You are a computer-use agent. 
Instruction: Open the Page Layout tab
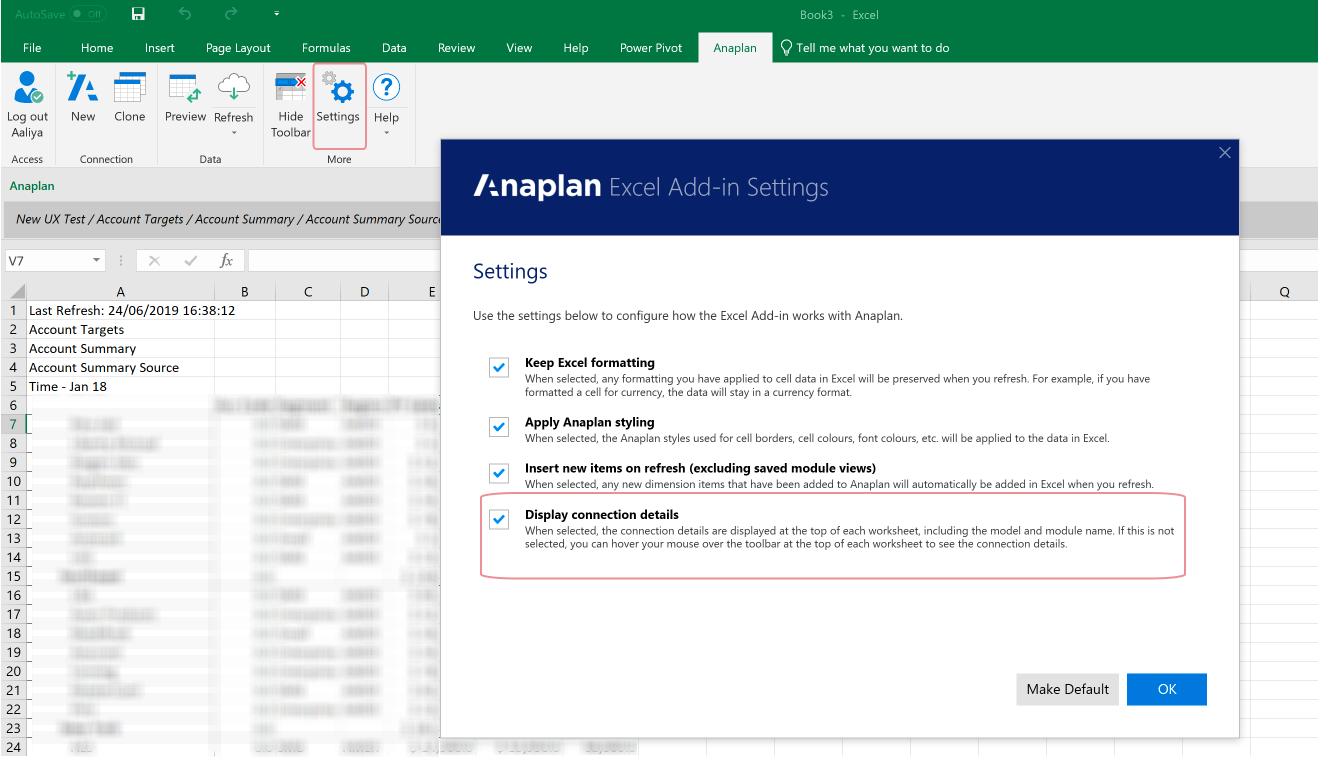(238, 48)
